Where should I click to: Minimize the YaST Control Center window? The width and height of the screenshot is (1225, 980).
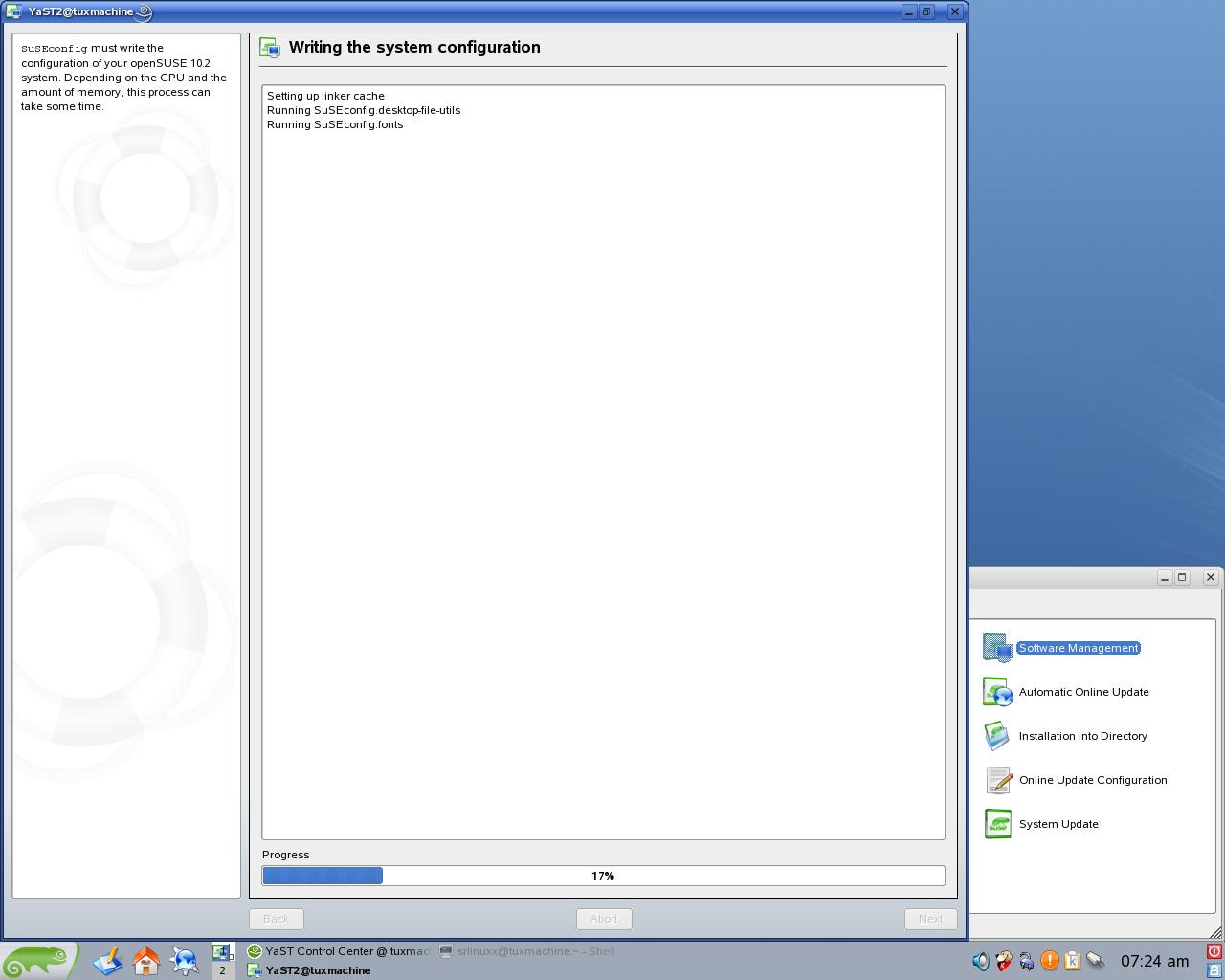coord(1165,578)
